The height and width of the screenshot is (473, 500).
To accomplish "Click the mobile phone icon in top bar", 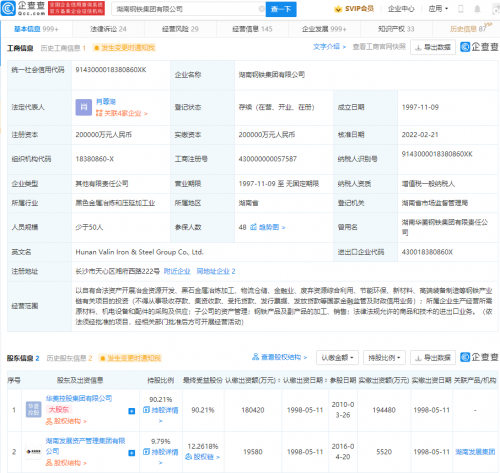I will 461,9.
